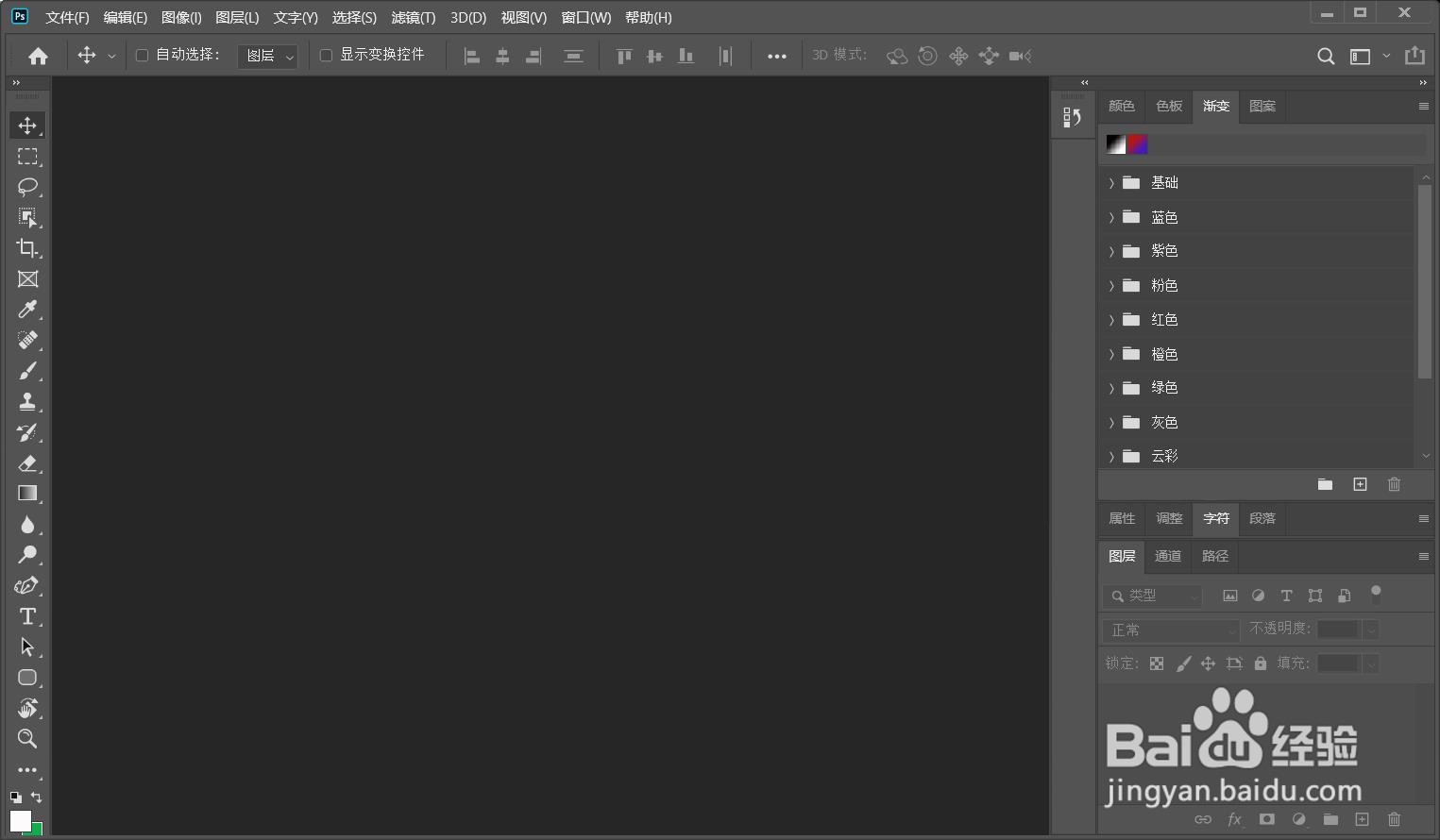Select the Move tool in toolbox
This screenshot has width=1440, height=840.
[27, 126]
